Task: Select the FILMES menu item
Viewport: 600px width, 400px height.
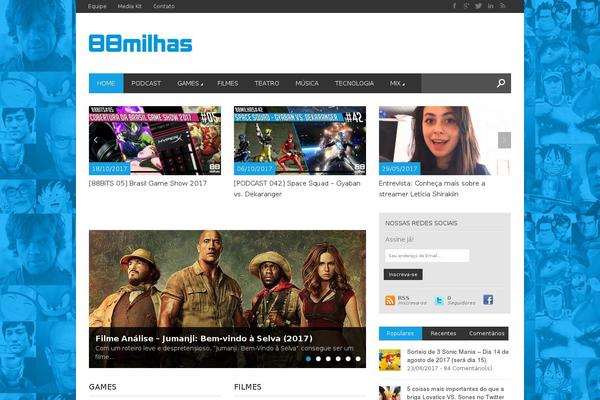Action: 228,83
